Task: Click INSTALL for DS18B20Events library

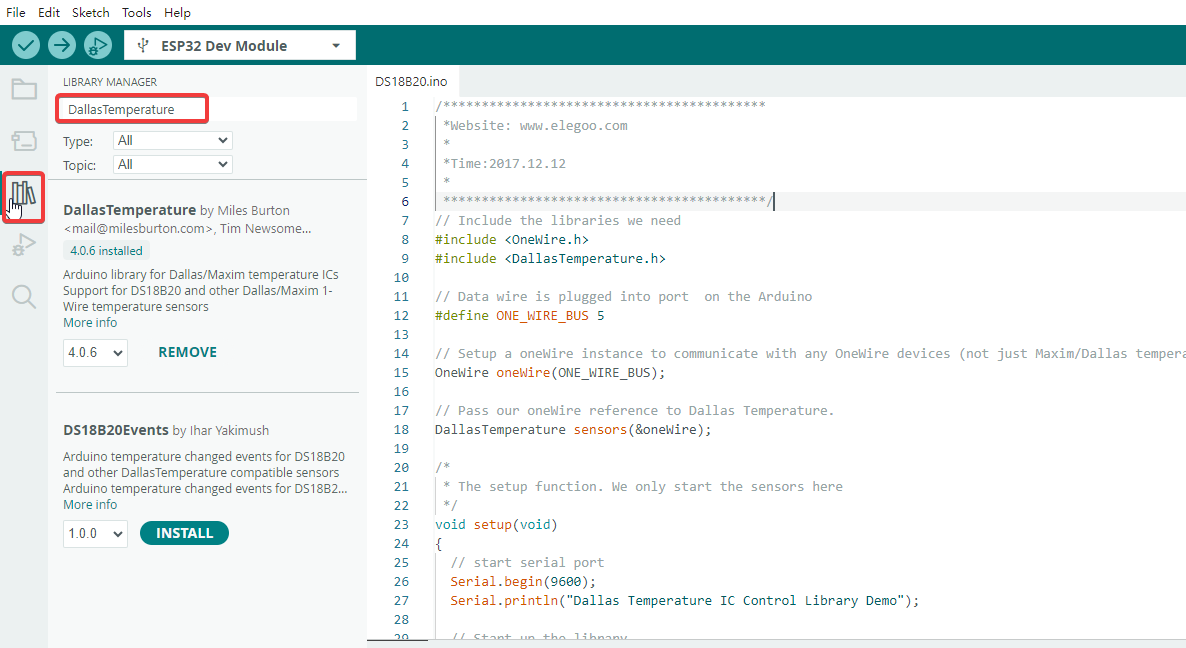Action: pyautogui.click(x=185, y=533)
